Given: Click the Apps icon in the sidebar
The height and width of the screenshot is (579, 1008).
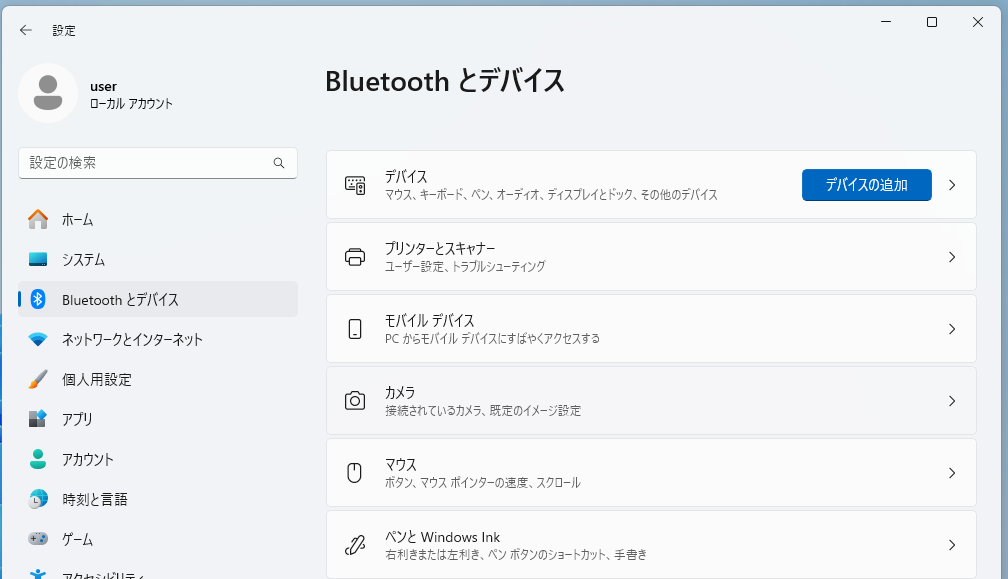Looking at the screenshot, I should [38, 419].
